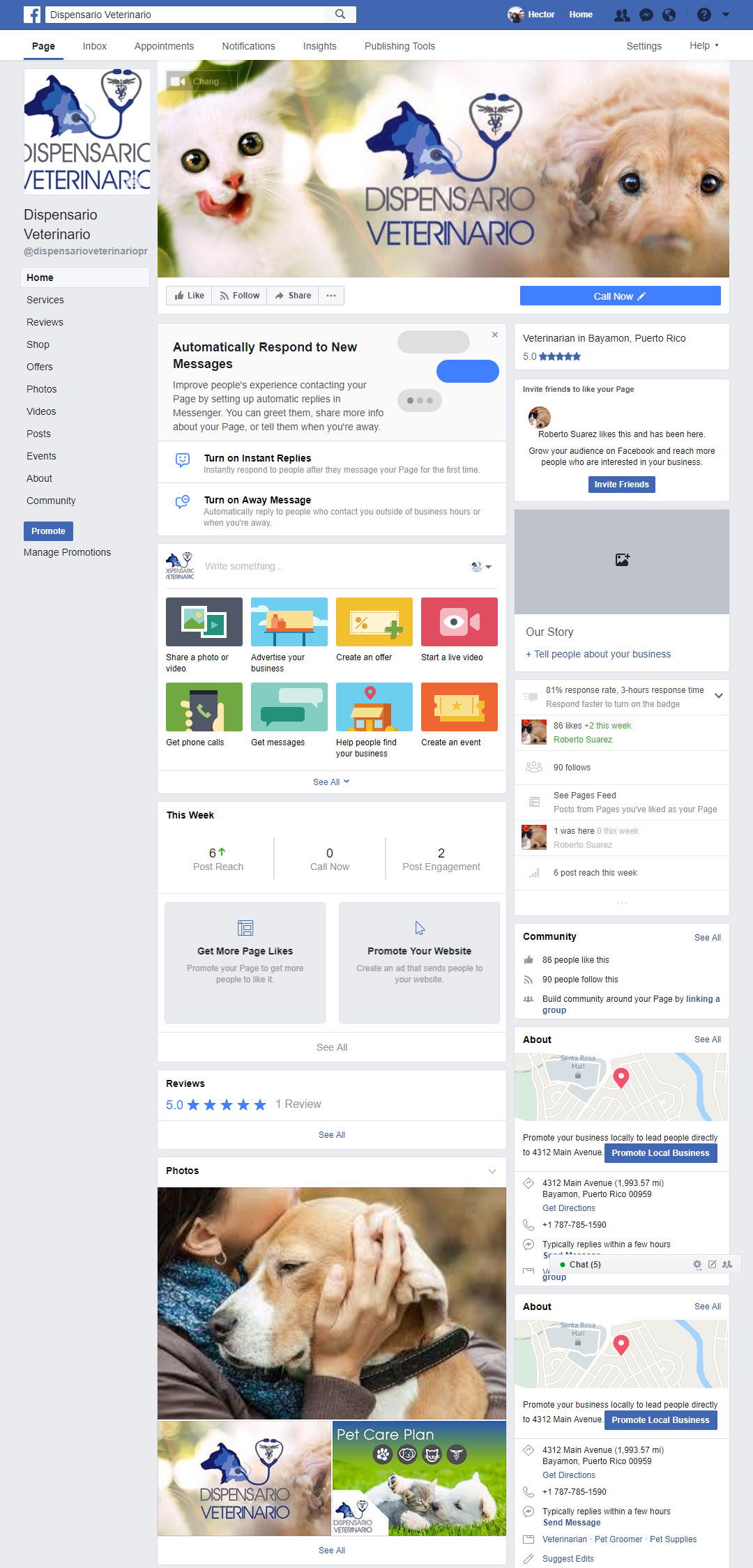Select Reviews in sidebar
Image resolution: width=753 pixels, height=1568 pixels.
click(45, 322)
